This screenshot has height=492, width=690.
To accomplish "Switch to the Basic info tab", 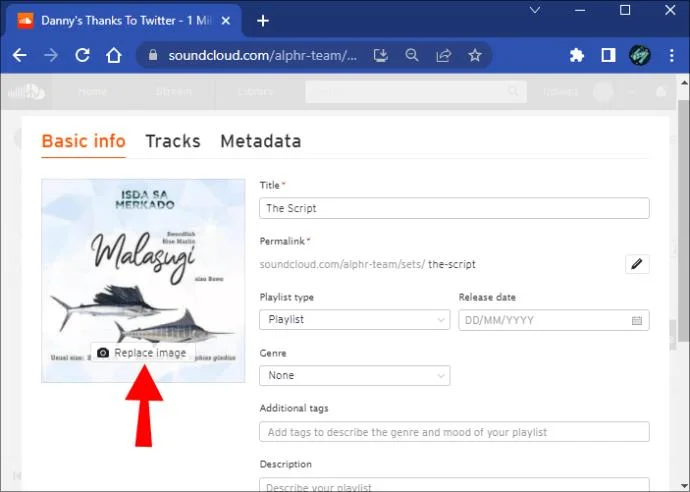I will [84, 141].
